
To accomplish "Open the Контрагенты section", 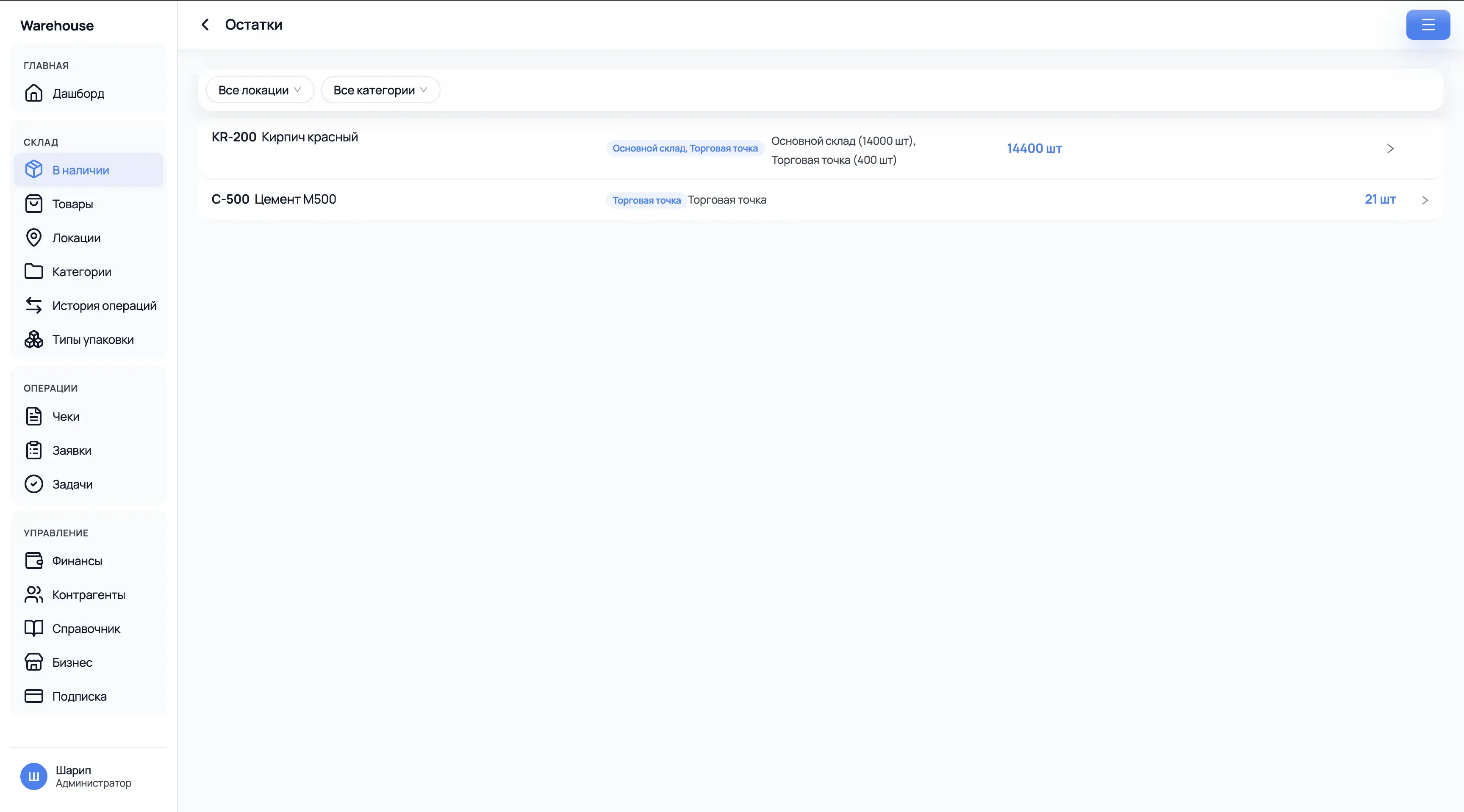I will 88,594.
